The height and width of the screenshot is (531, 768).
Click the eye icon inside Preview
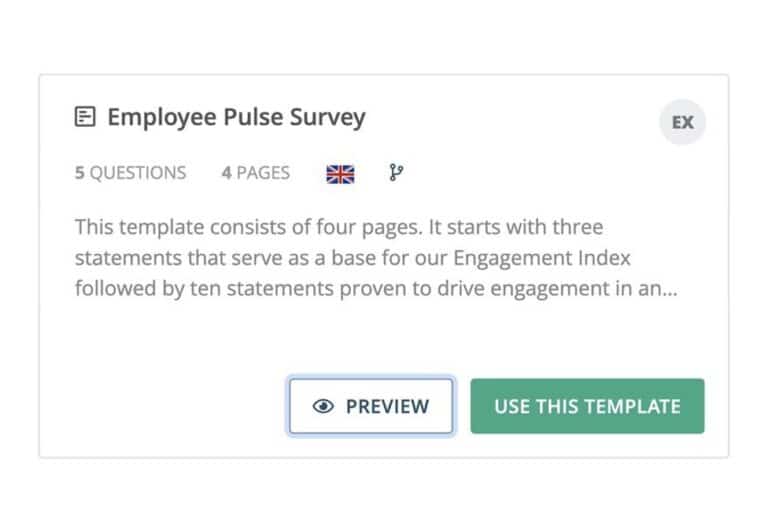pyautogui.click(x=323, y=406)
